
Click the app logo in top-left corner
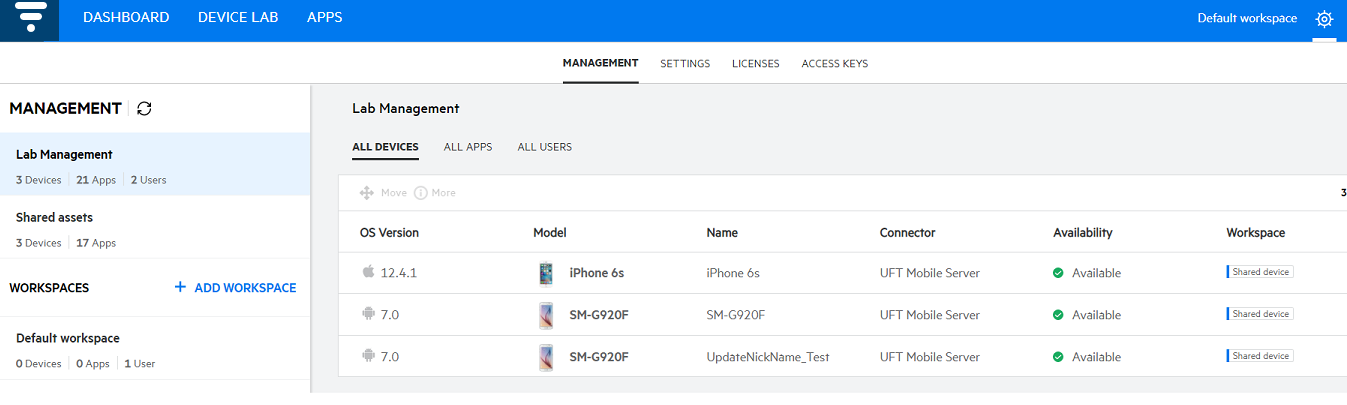pyautogui.click(x=29, y=20)
